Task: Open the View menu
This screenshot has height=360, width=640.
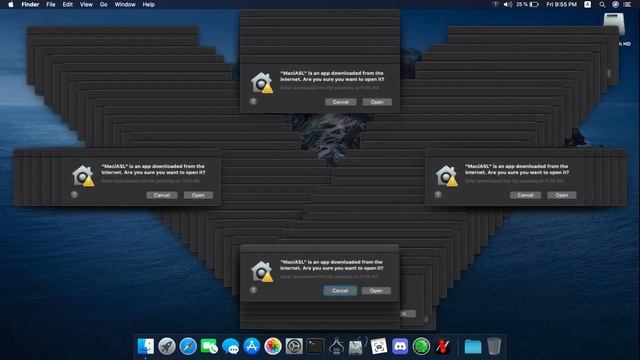Action: tap(86, 4)
